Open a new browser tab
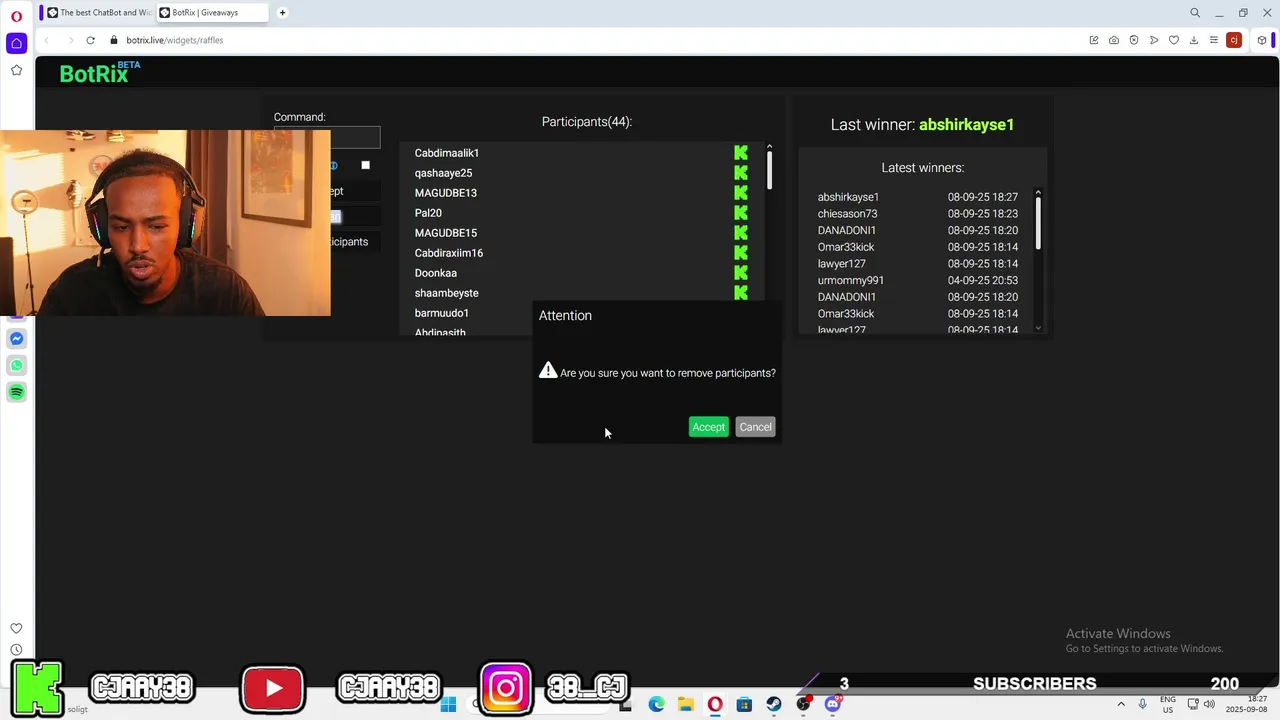 click(282, 13)
